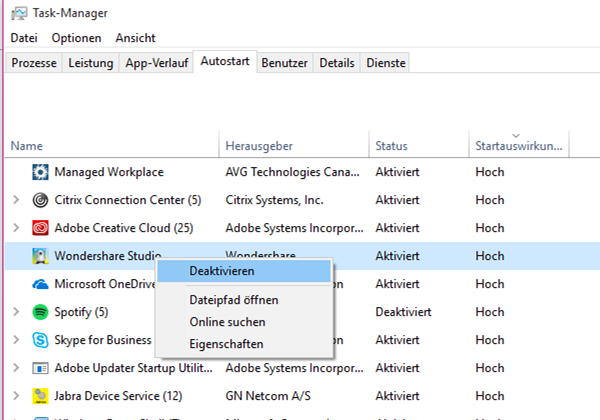600x420 pixels.
Task: Expand the Spotify (5) group
Action: (x=16, y=312)
